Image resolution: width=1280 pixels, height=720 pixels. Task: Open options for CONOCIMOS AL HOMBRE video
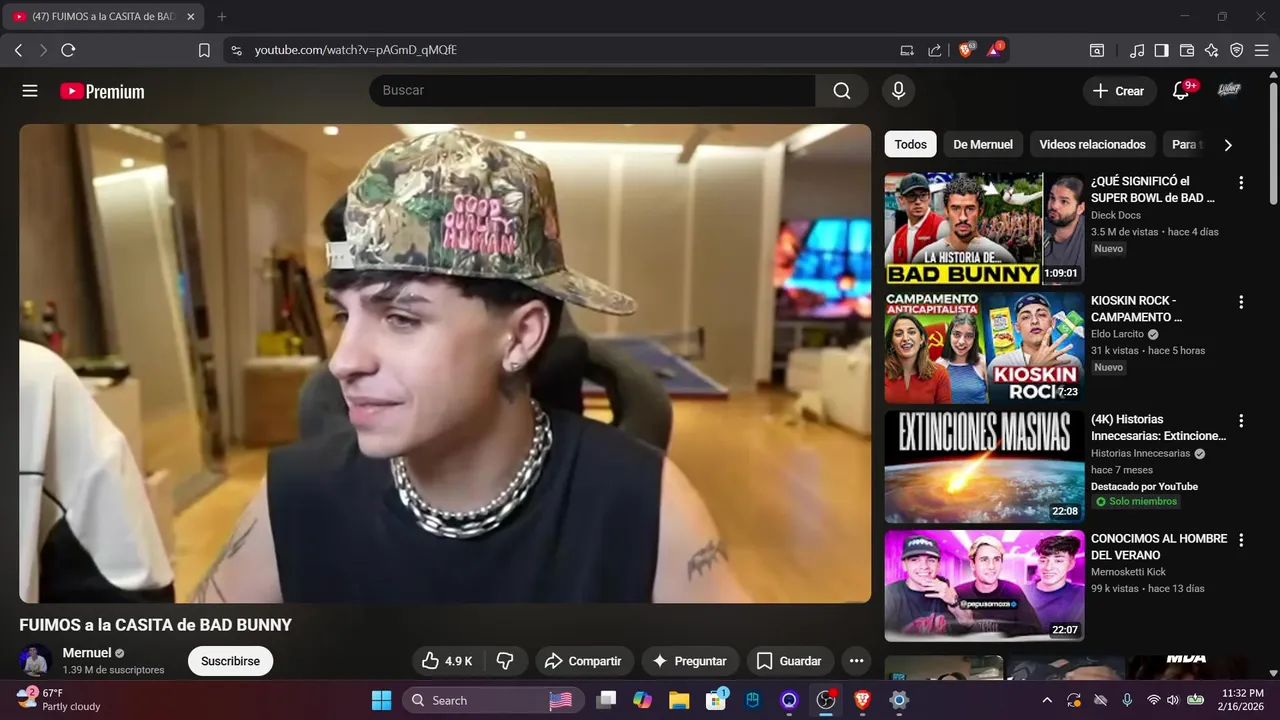click(1241, 540)
